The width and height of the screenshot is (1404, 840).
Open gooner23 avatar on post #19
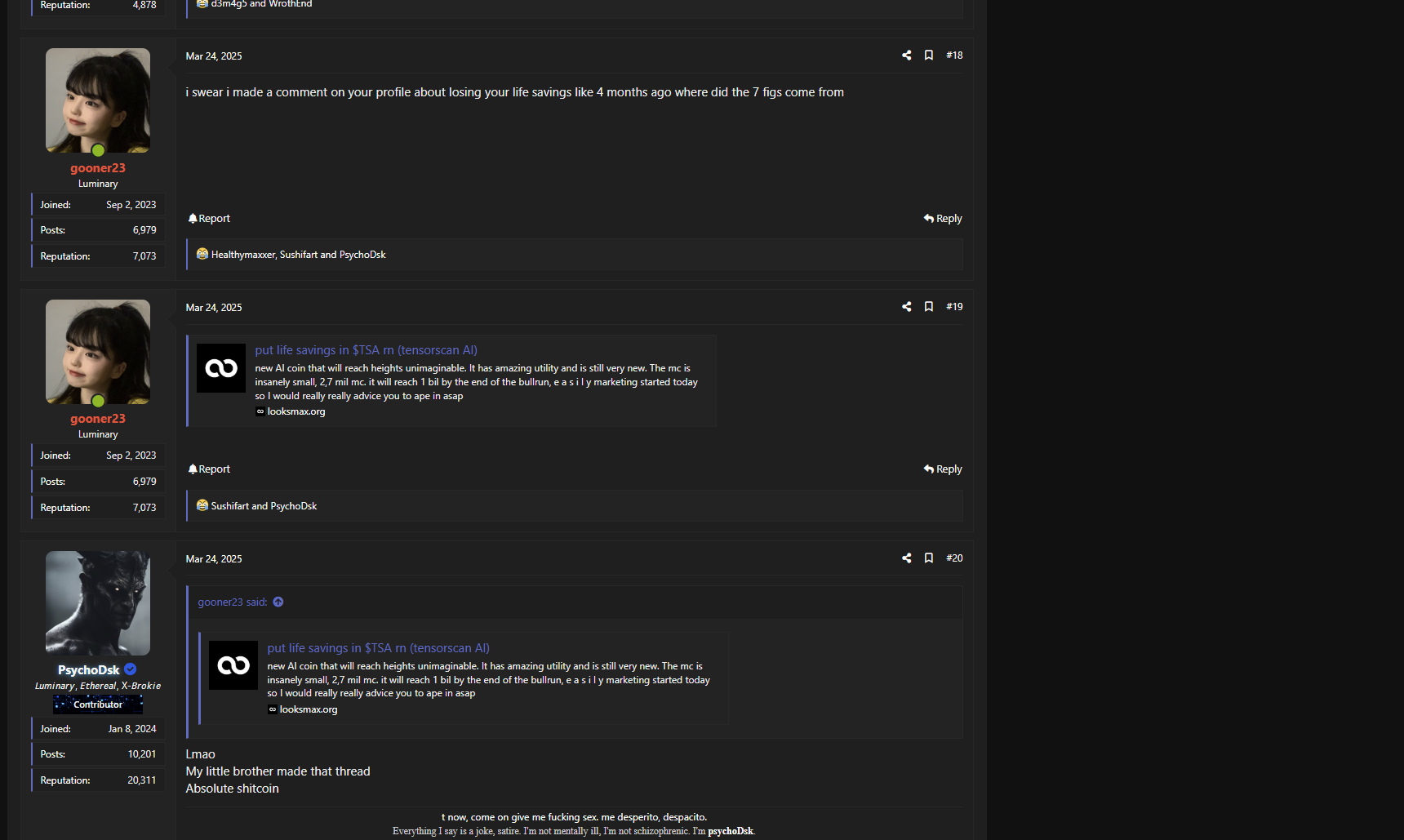pos(98,352)
